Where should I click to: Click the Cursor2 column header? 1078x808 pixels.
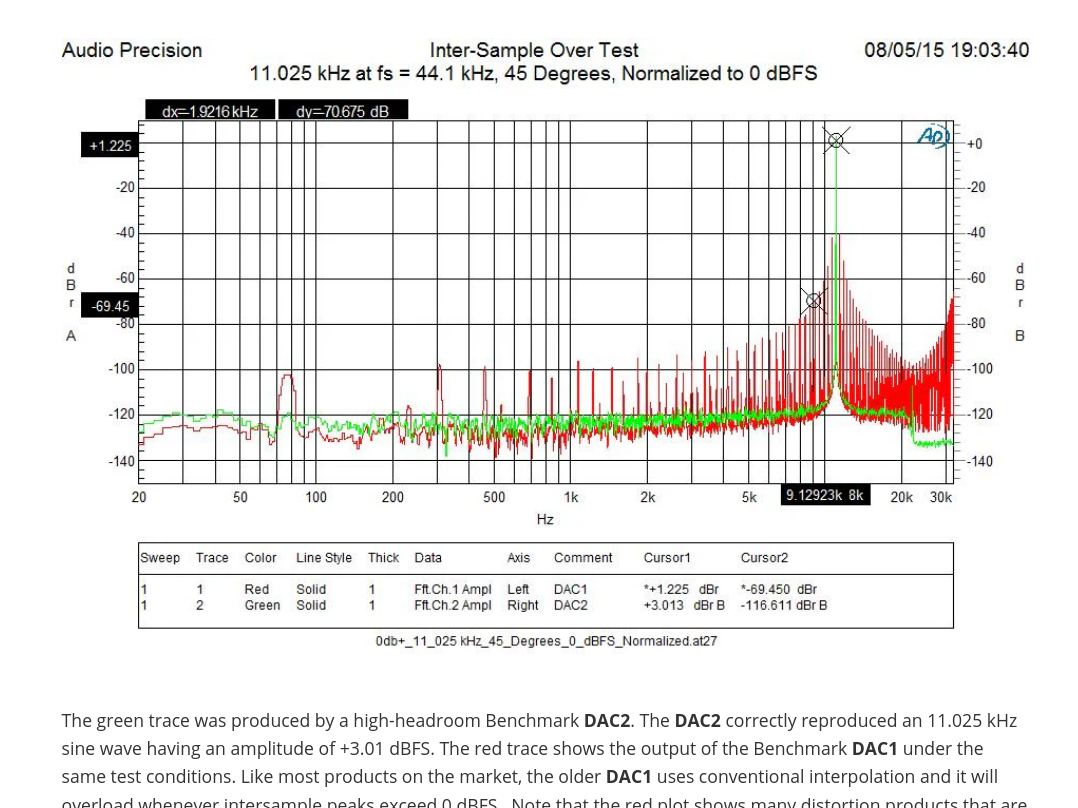pos(764,558)
